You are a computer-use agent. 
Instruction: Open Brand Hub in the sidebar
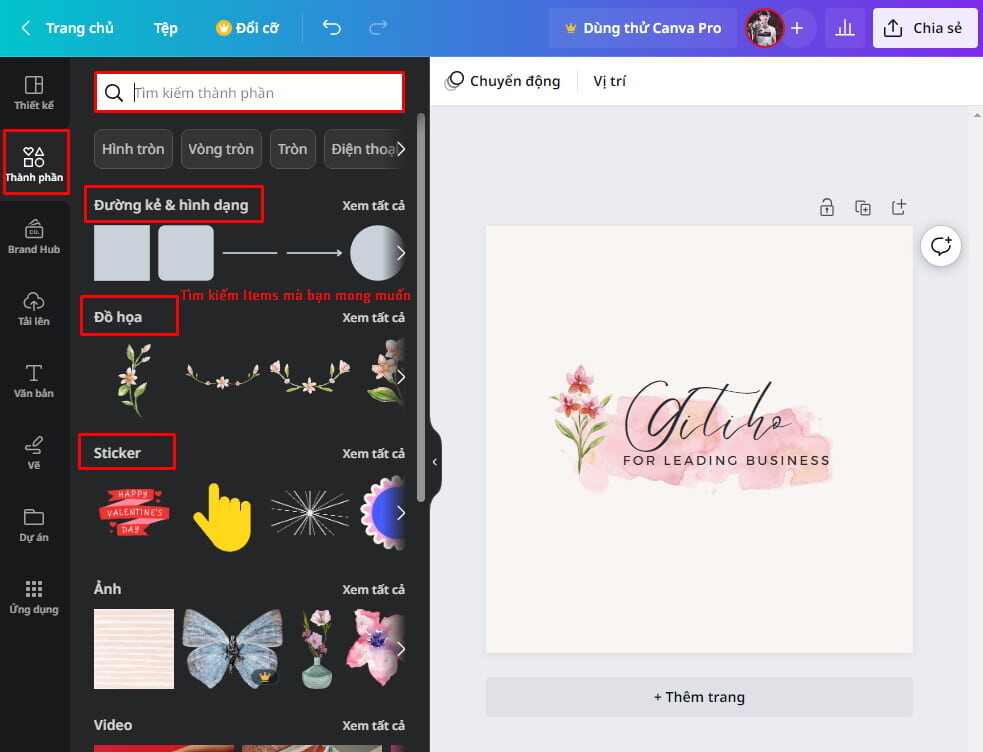(x=34, y=236)
